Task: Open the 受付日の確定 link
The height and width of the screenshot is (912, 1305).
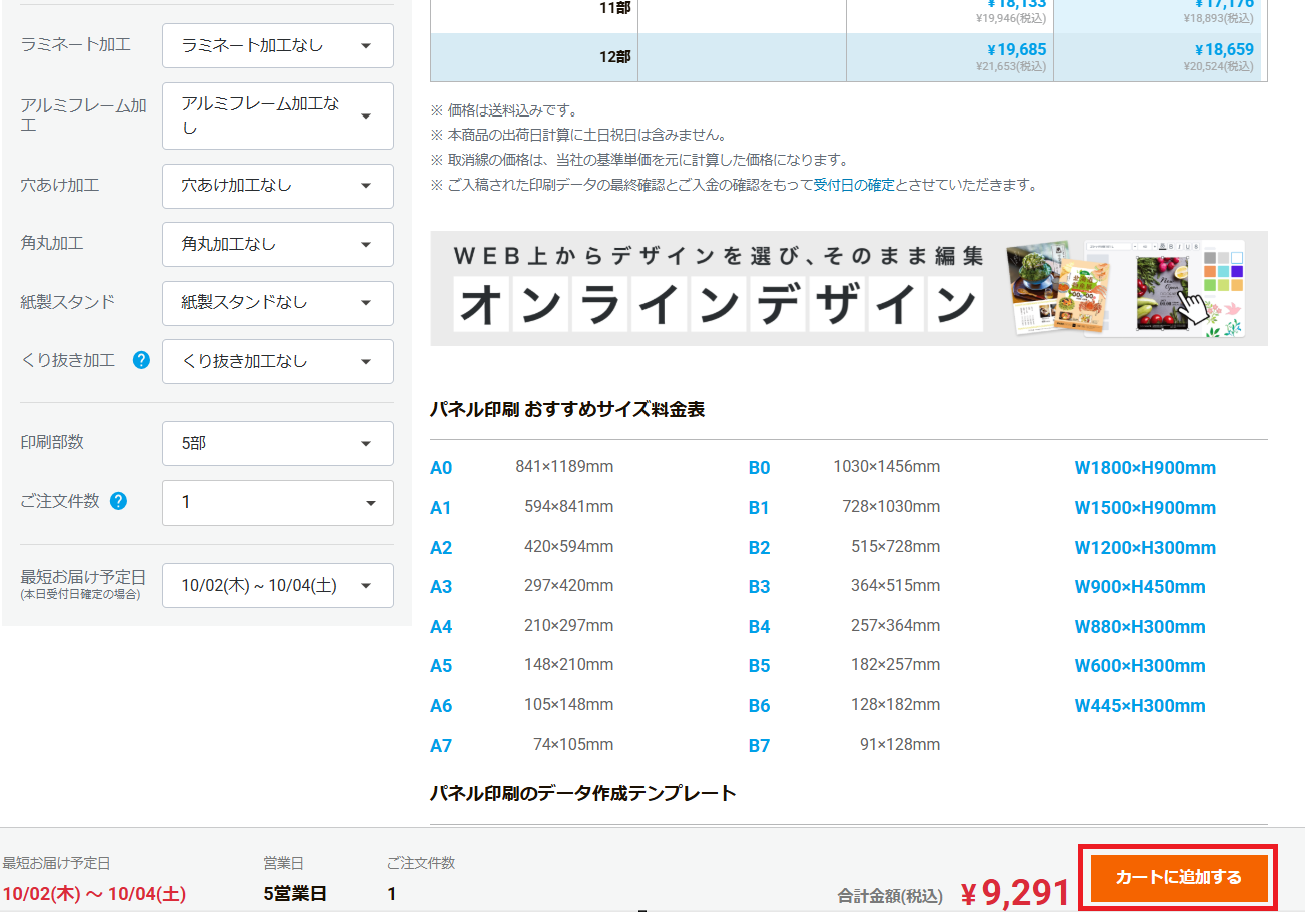Action: 853,185
